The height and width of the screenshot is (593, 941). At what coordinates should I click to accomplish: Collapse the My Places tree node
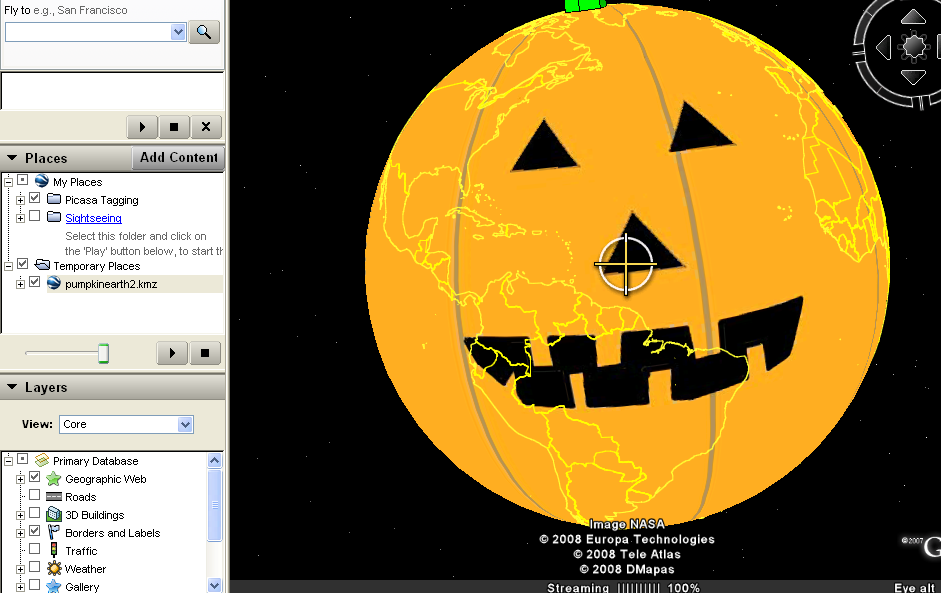8,181
